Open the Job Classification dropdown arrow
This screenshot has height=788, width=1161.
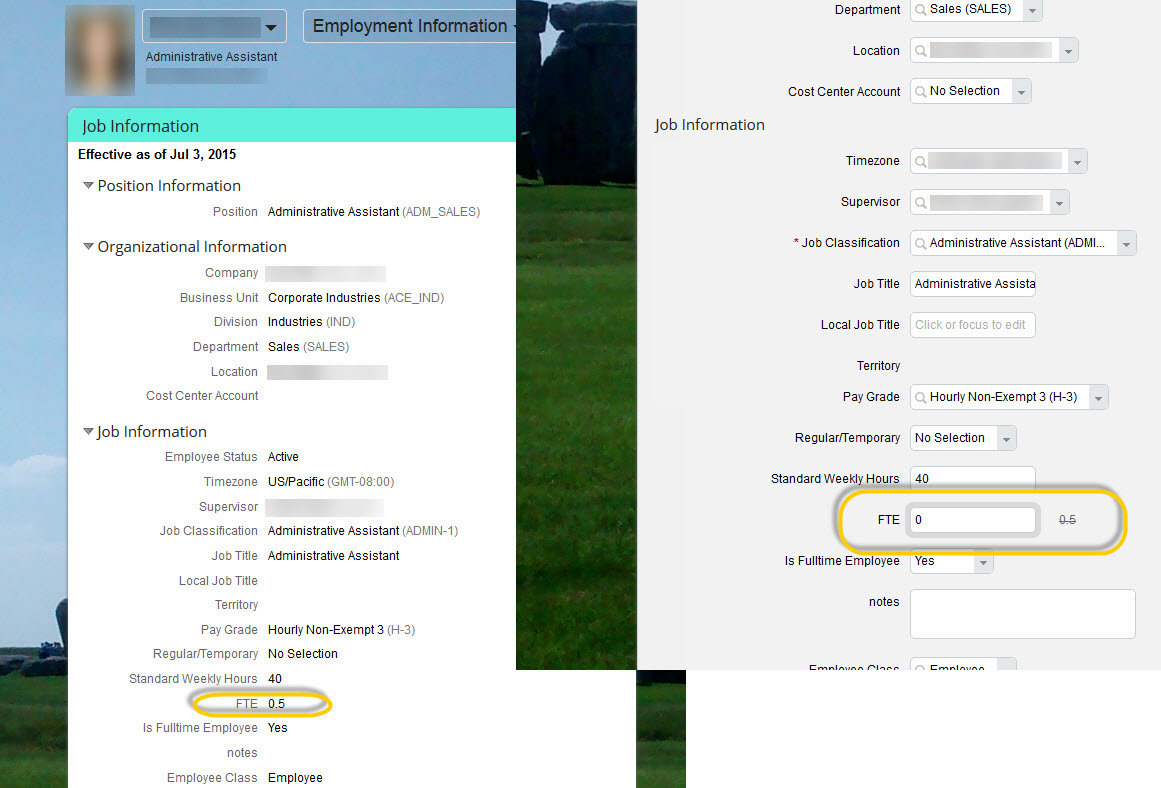pos(1127,243)
